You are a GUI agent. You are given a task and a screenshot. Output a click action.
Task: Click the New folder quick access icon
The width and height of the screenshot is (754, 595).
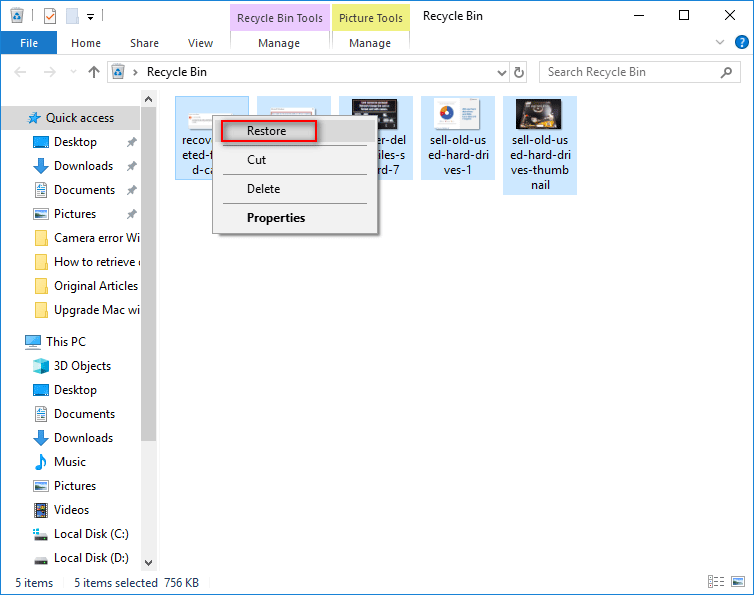(x=73, y=16)
